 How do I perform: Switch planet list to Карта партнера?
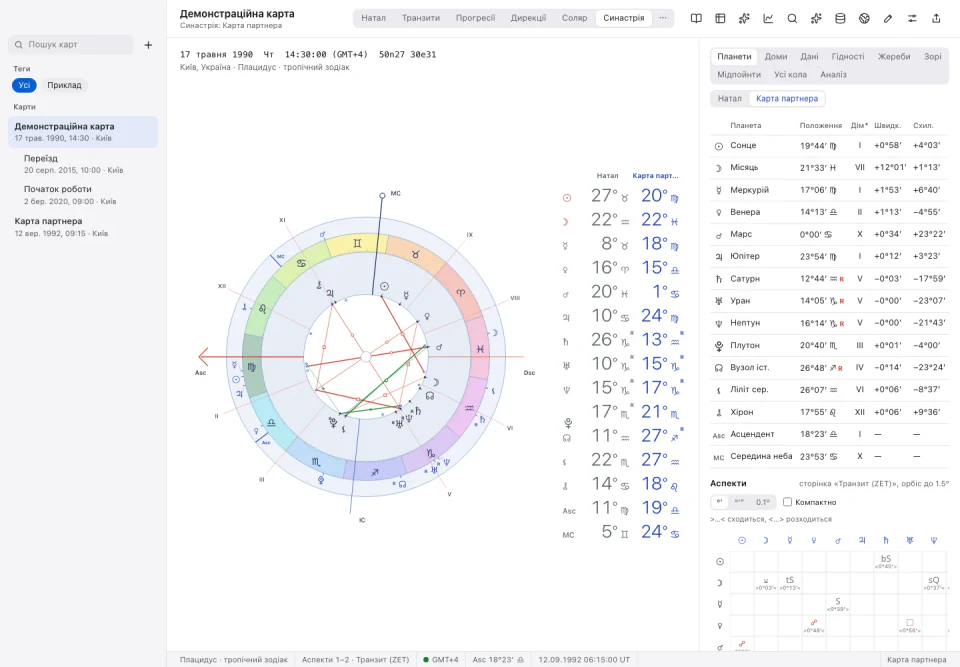tap(787, 99)
